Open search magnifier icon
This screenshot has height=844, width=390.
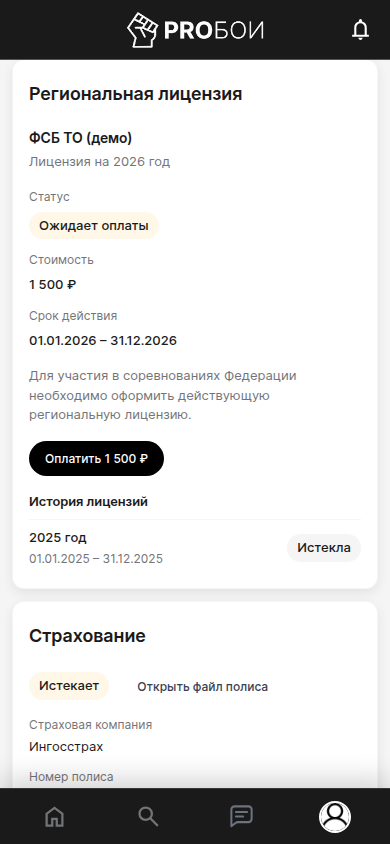[x=148, y=817]
